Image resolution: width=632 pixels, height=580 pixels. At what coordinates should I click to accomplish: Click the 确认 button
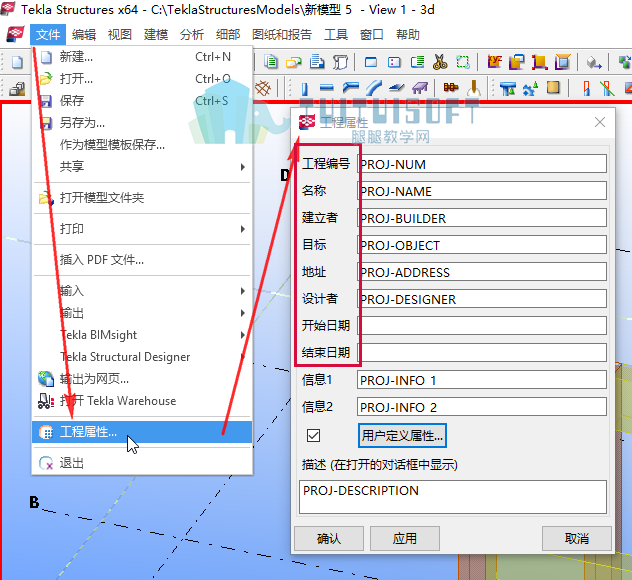point(329,538)
